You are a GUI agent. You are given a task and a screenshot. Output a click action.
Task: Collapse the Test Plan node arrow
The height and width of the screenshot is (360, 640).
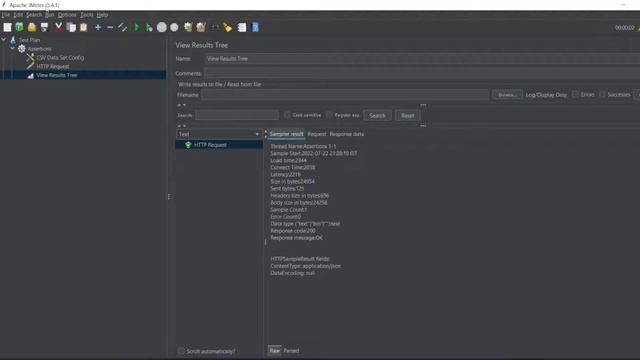(4, 40)
